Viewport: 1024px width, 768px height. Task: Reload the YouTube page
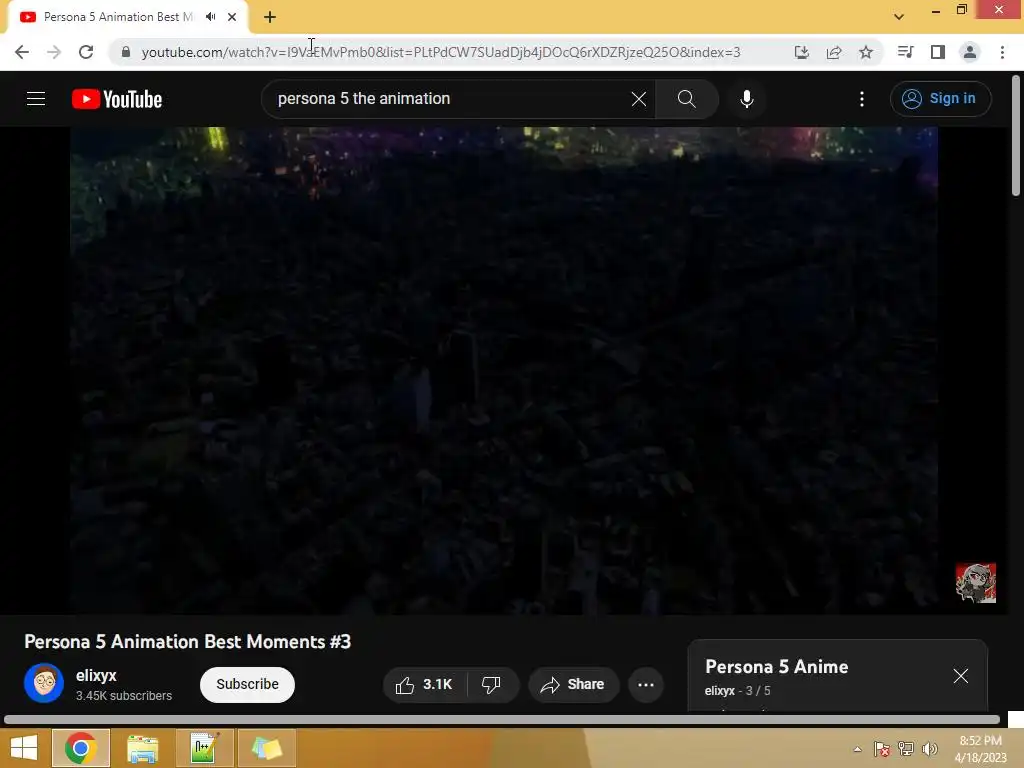pos(86,52)
